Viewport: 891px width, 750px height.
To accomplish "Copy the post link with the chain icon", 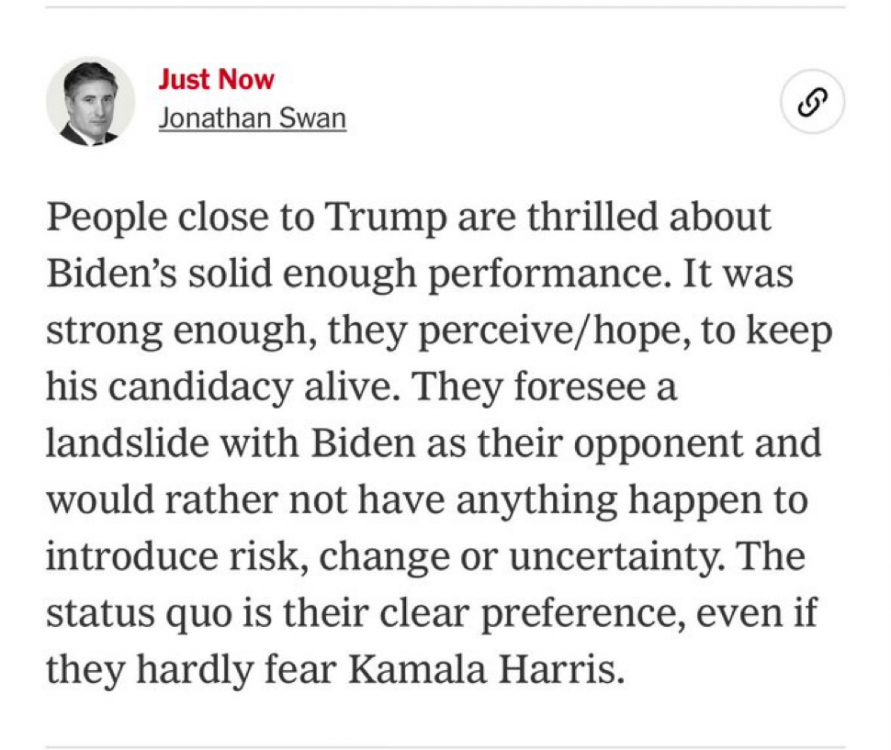I will pos(813,101).
